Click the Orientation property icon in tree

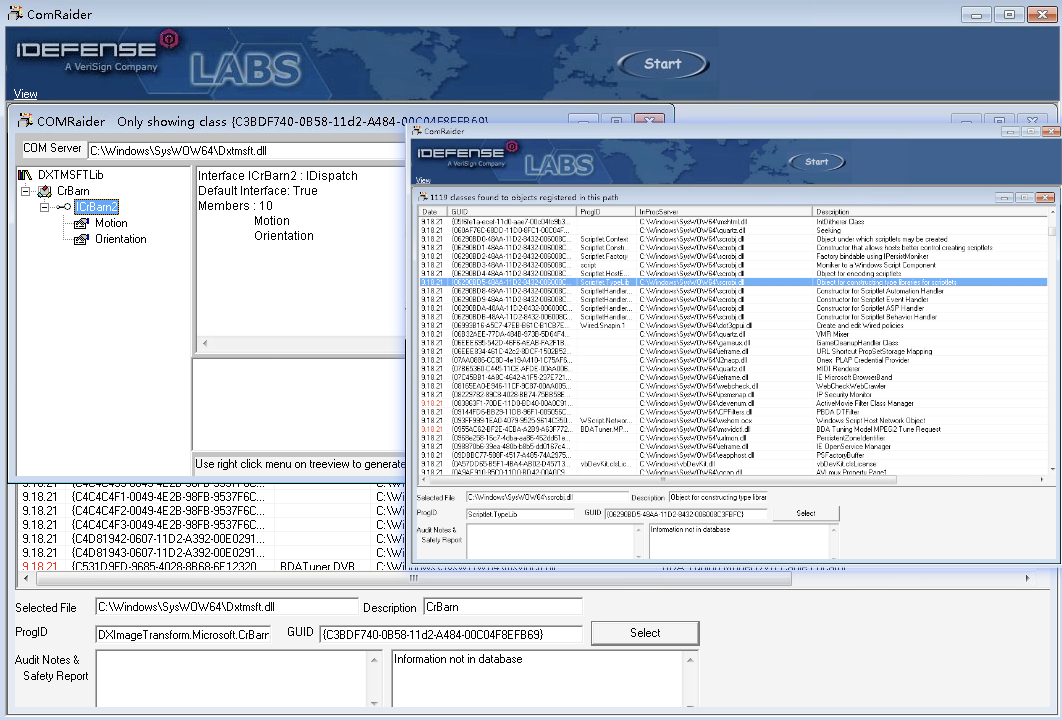[x=82, y=239]
